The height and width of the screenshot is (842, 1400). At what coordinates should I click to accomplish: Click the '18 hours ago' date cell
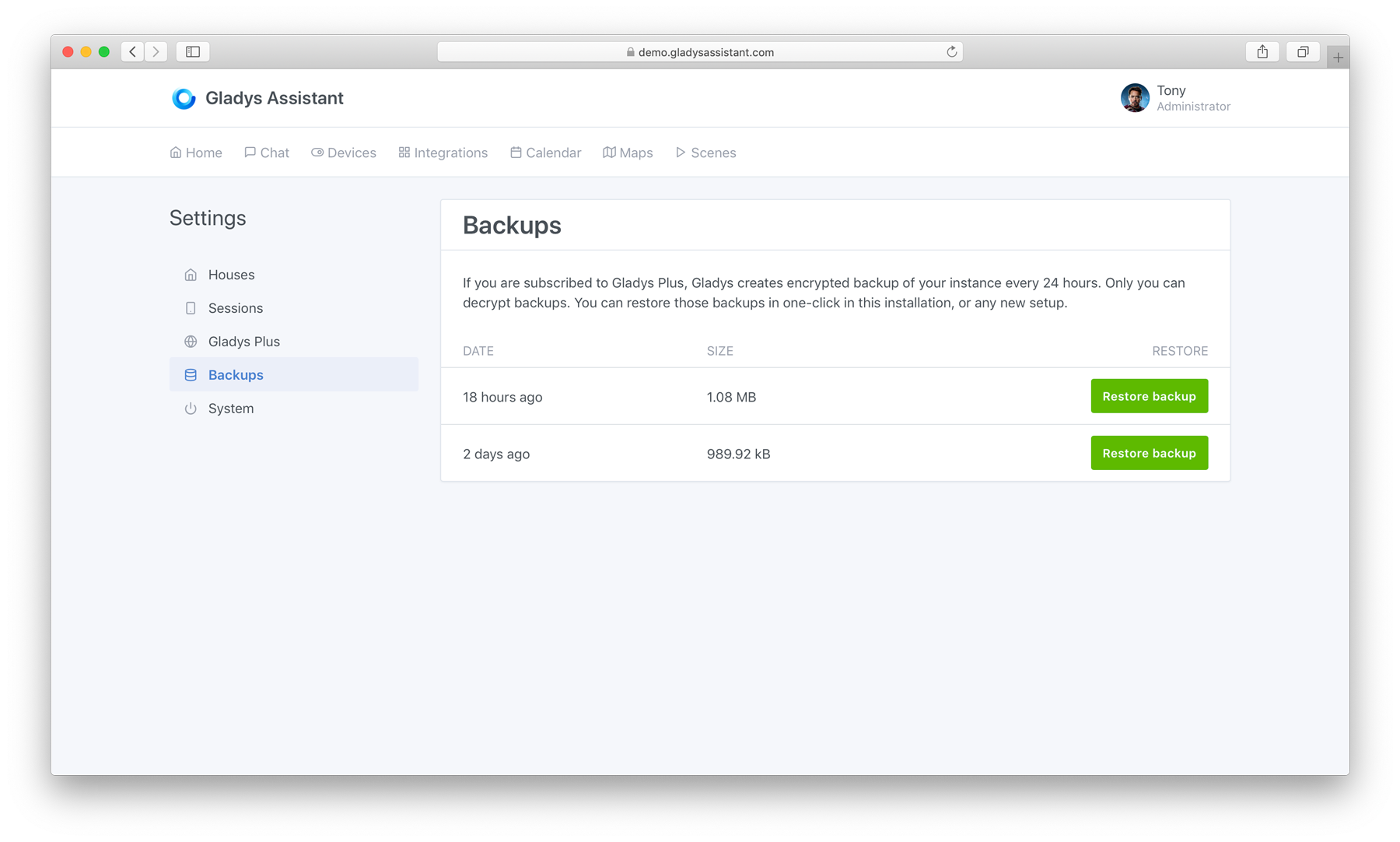point(502,397)
